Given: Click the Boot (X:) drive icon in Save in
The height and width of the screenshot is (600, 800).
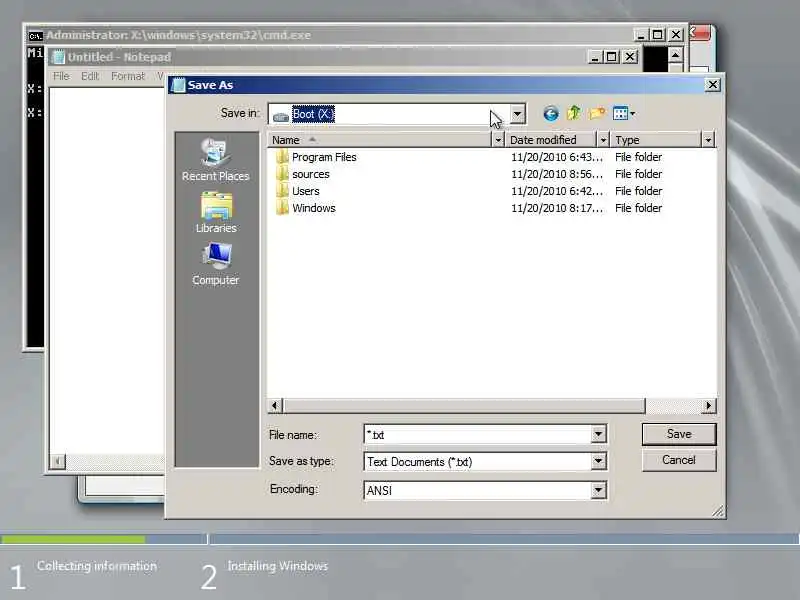Looking at the screenshot, I should pyautogui.click(x=281, y=115).
